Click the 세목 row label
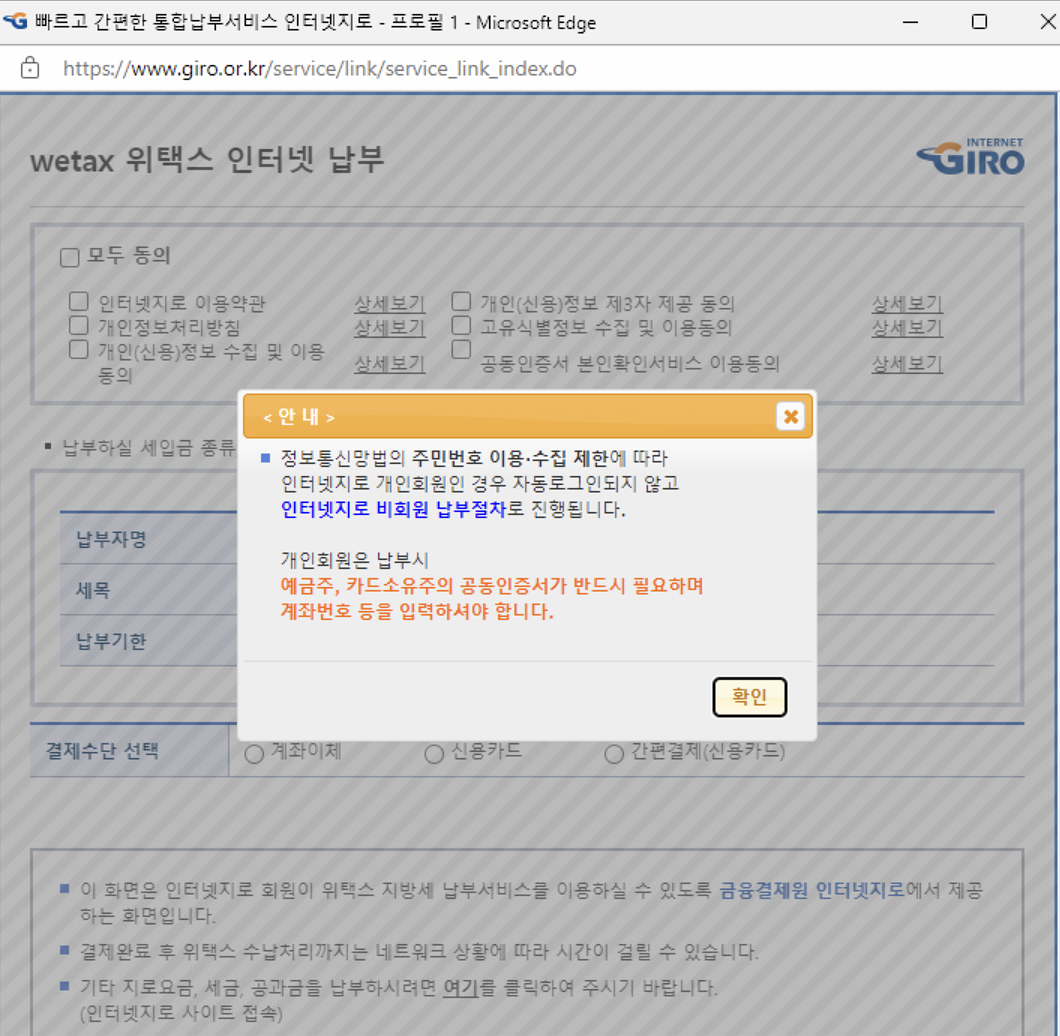 pos(93,590)
